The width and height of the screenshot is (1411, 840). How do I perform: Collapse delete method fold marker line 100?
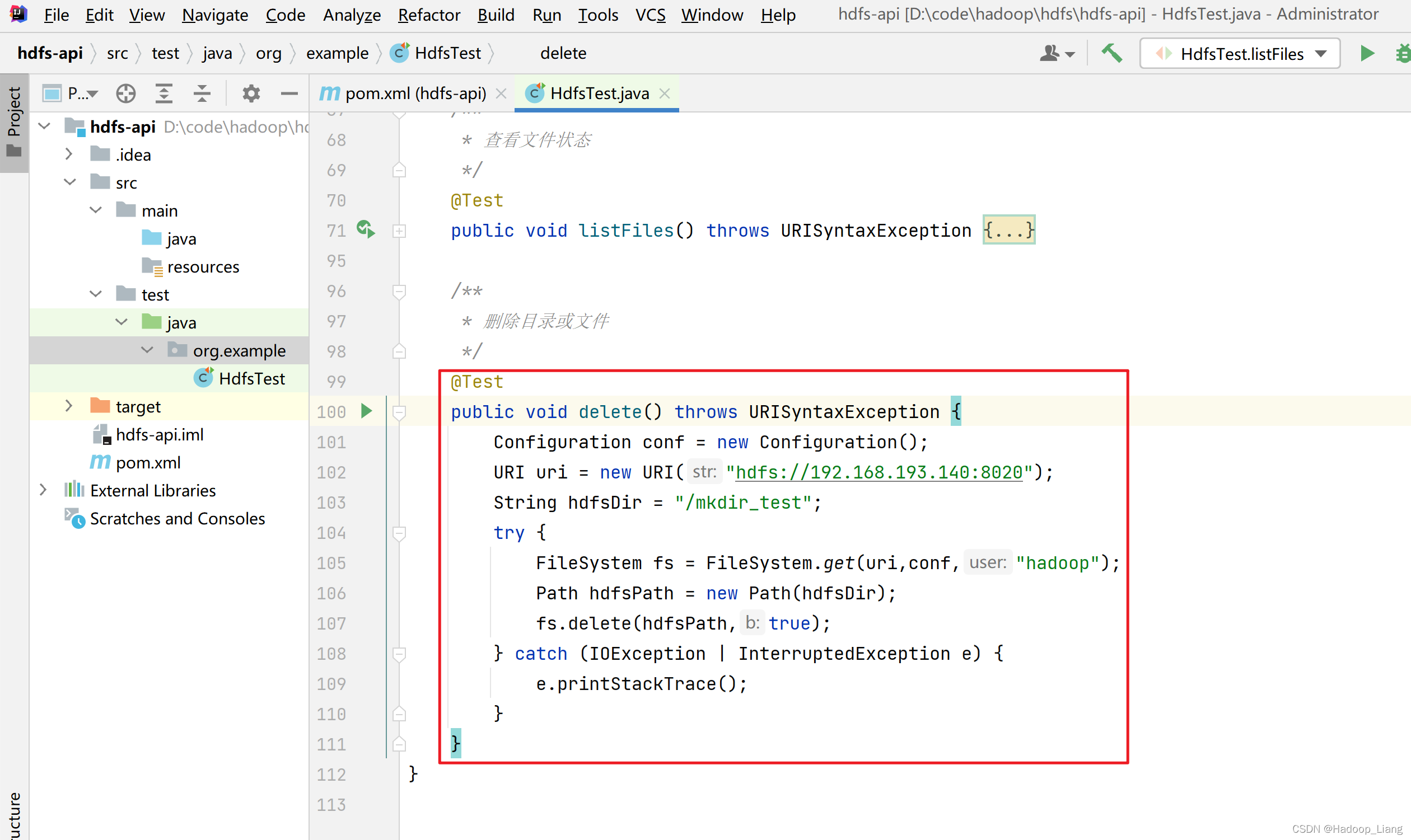point(399,412)
